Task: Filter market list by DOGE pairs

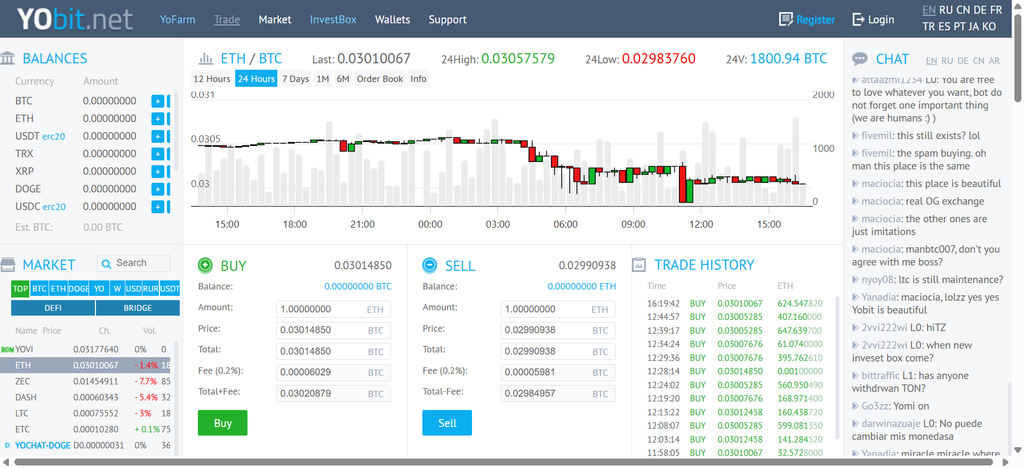Action: 78,289
